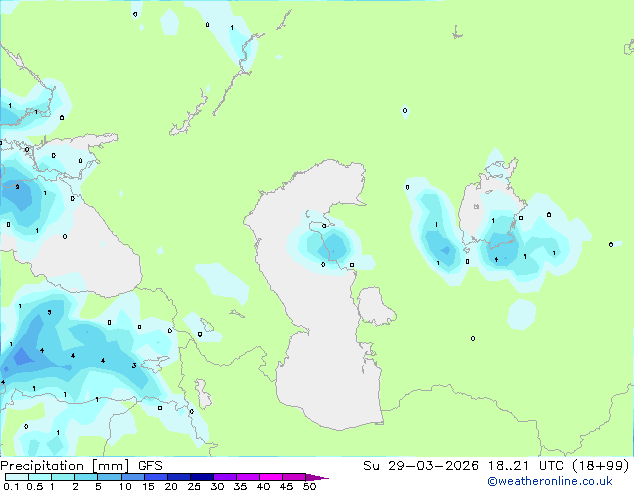634x490 pixels.
Task: Click the date 'Su 29-03-2026'
Action: [x=421, y=466]
